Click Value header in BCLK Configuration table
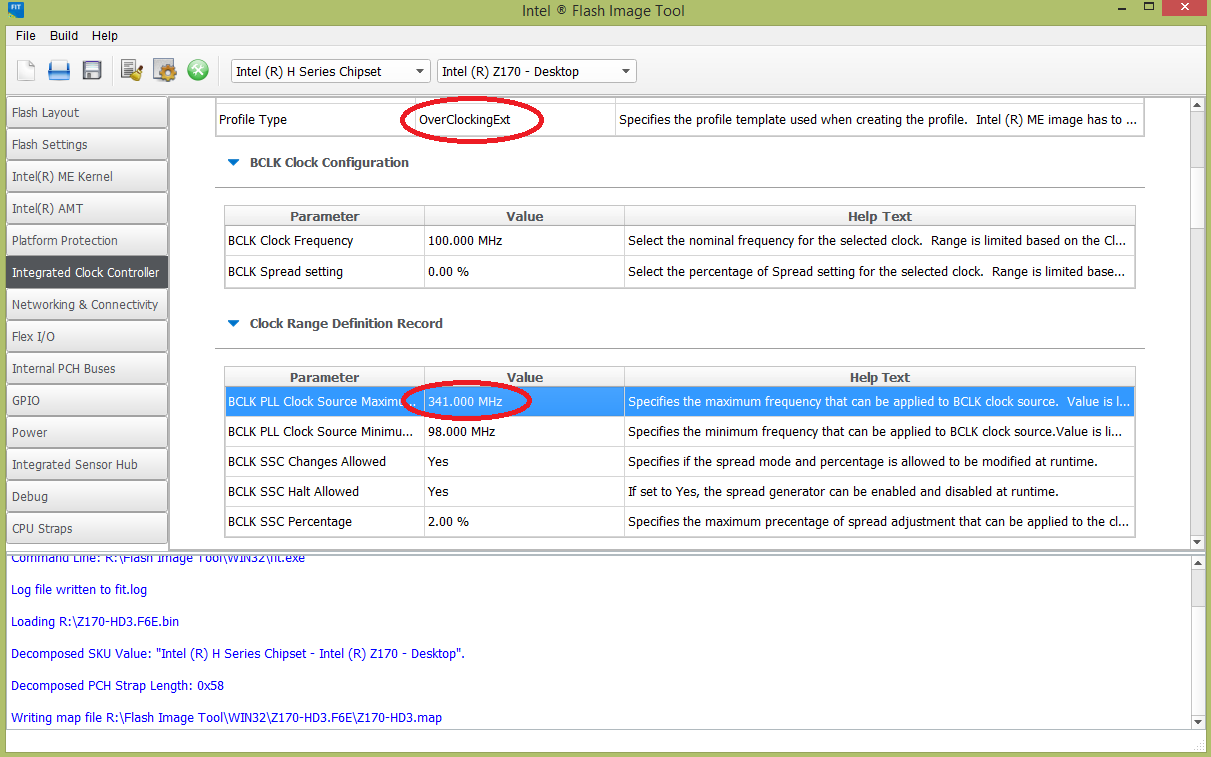1211x757 pixels. pyautogui.click(x=524, y=216)
